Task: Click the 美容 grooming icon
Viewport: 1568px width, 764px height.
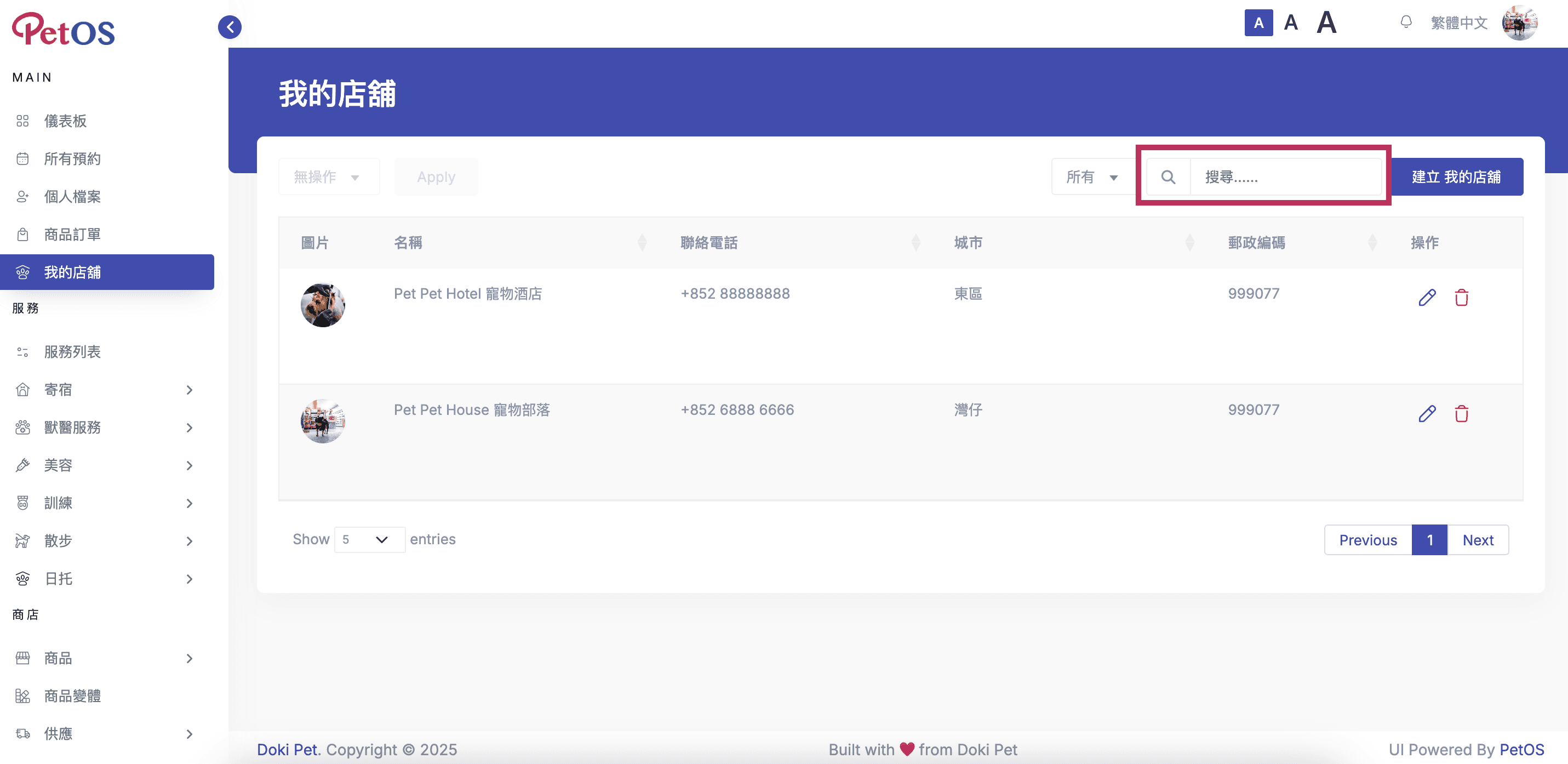Action: 22,465
